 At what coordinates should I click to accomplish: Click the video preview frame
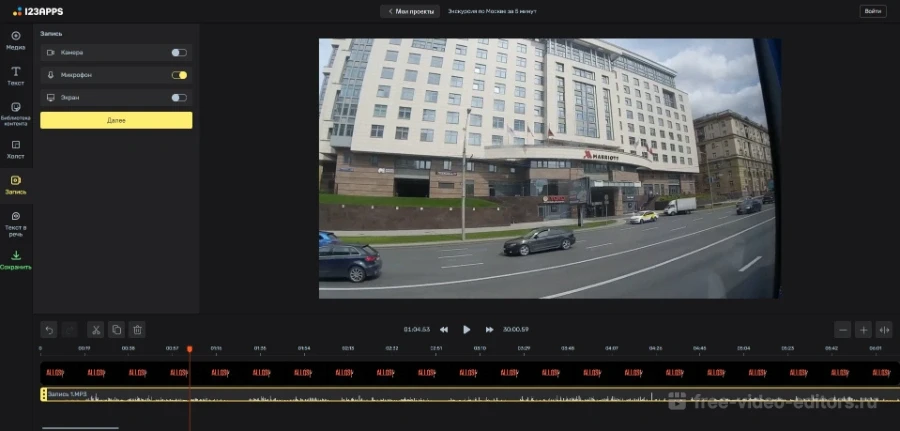tap(550, 168)
